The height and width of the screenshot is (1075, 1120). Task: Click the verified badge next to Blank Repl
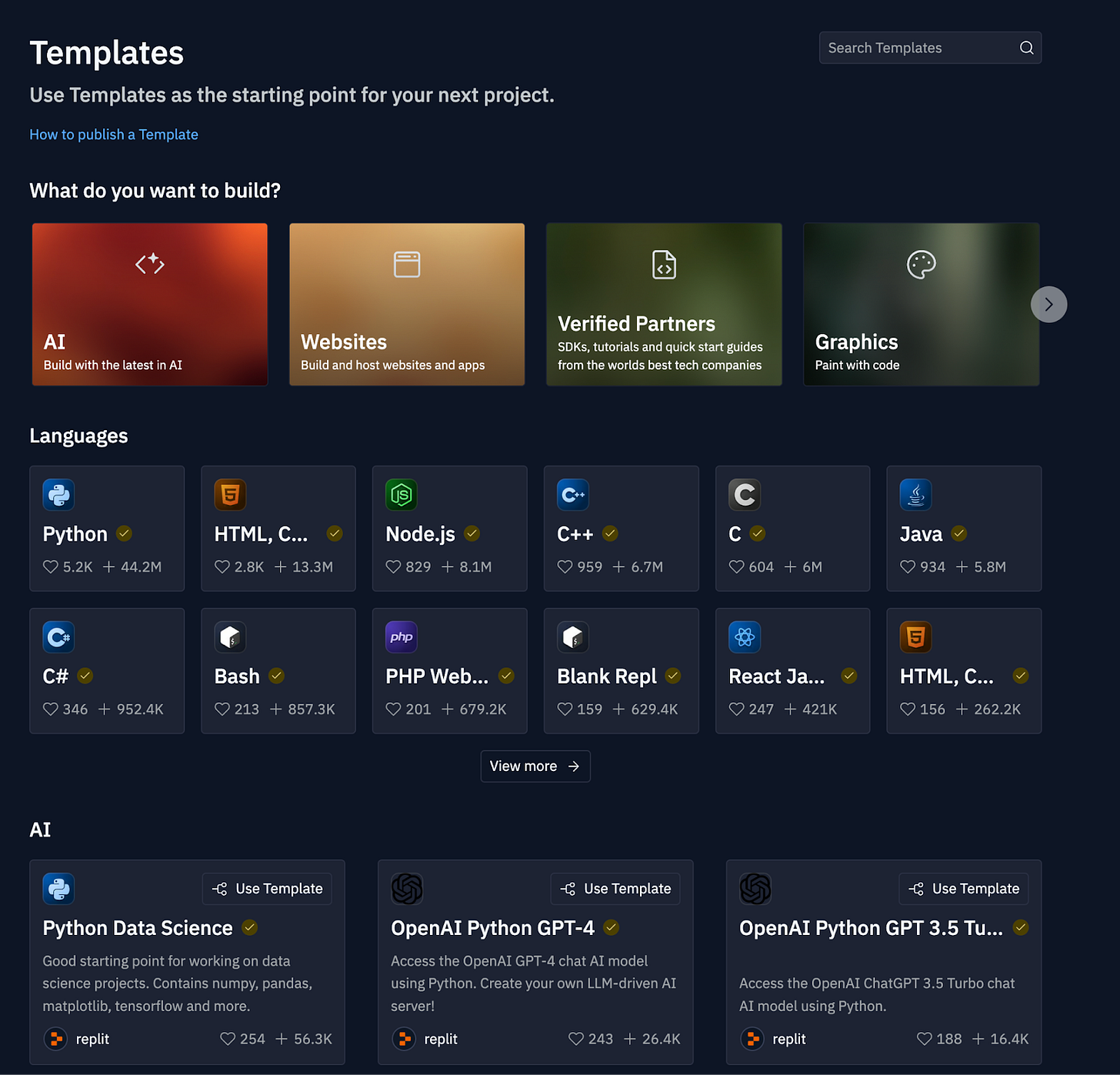[x=673, y=676]
